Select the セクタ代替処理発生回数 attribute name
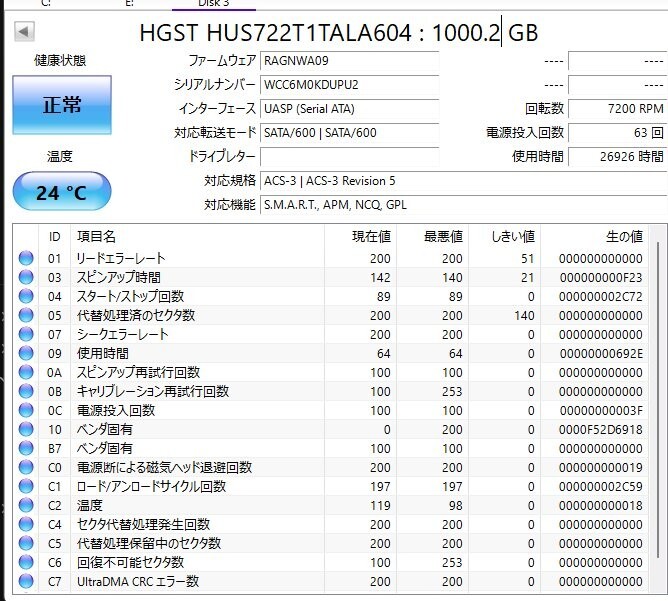The image size is (668, 601). point(144,524)
